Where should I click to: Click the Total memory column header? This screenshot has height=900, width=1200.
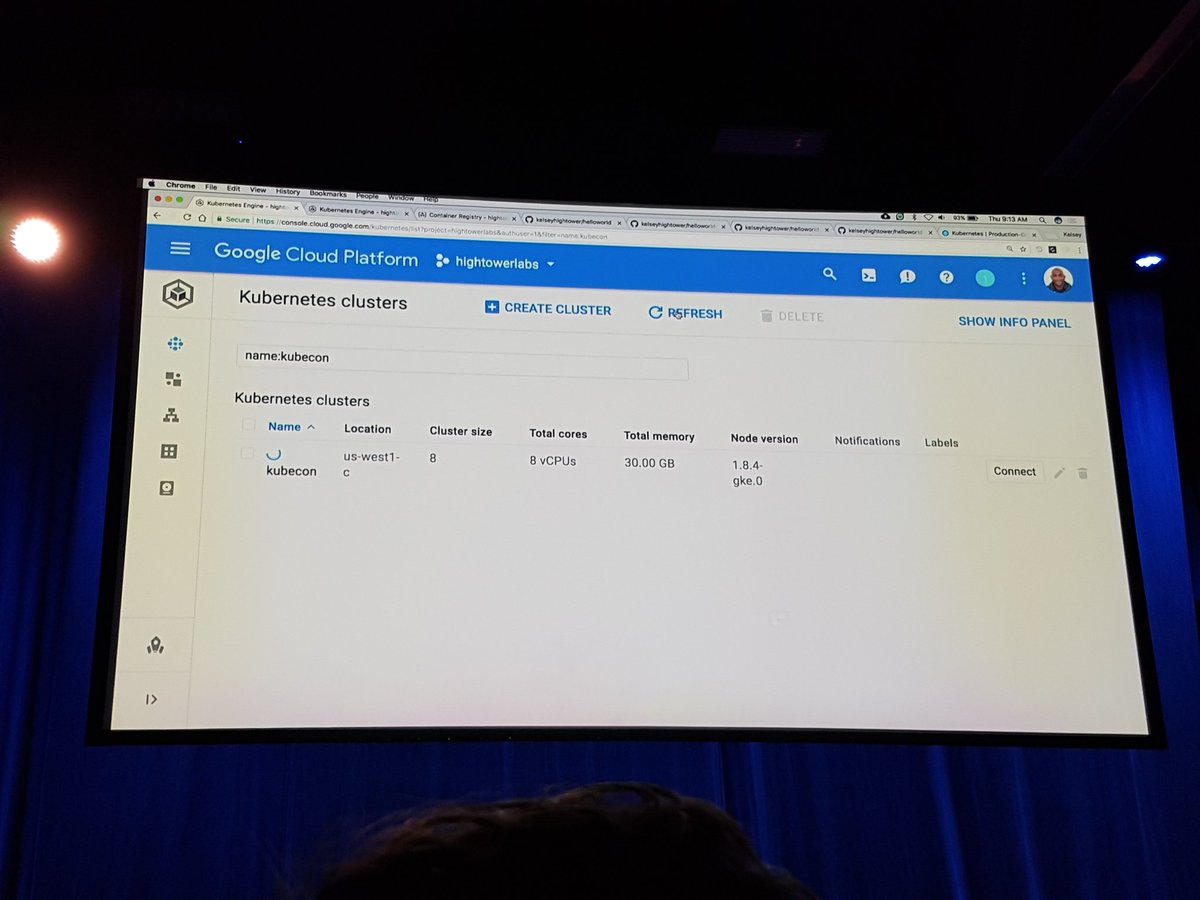click(x=659, y=436)
